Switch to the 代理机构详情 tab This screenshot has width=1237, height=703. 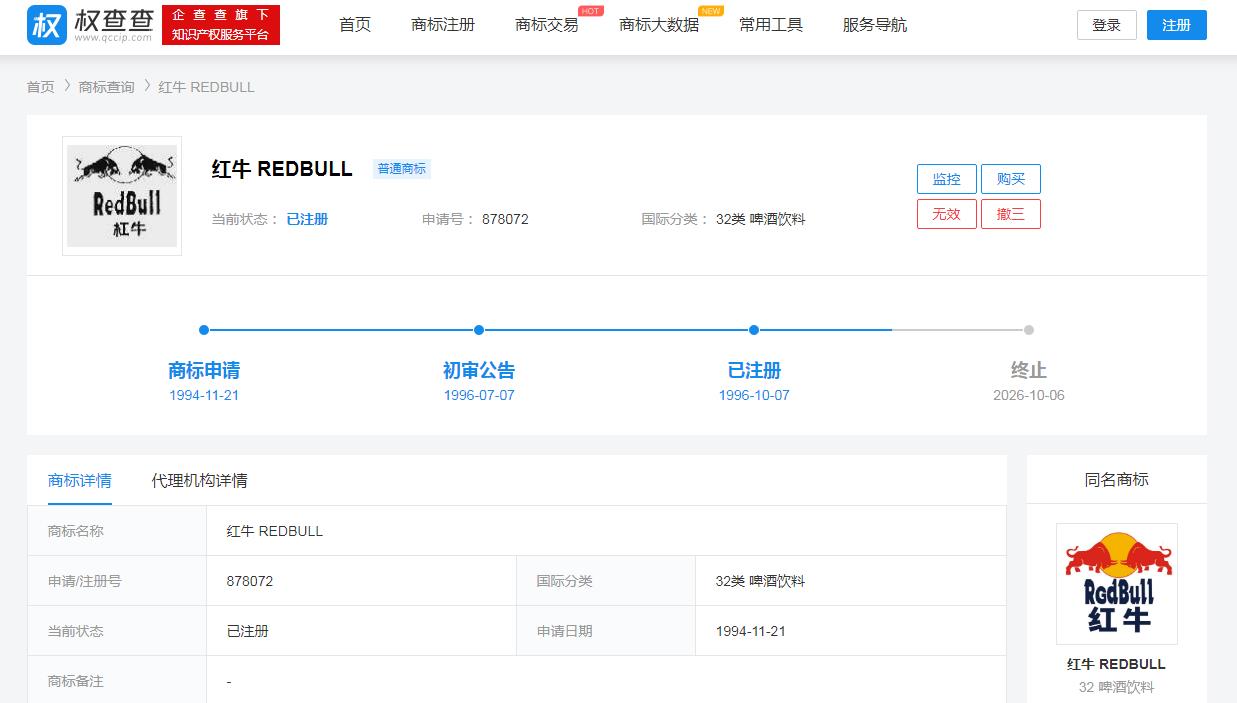(200, 480)
